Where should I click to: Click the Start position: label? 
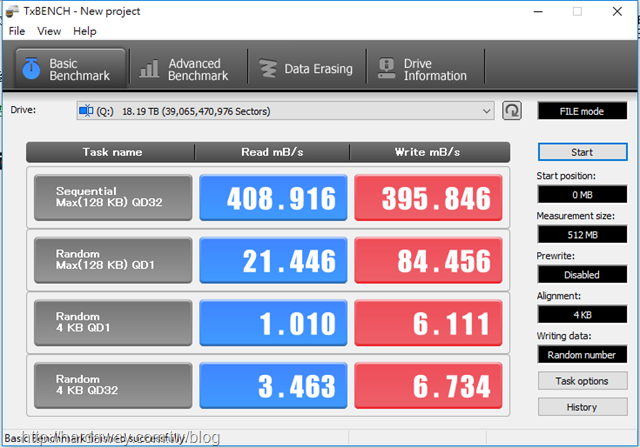[566, 176]
